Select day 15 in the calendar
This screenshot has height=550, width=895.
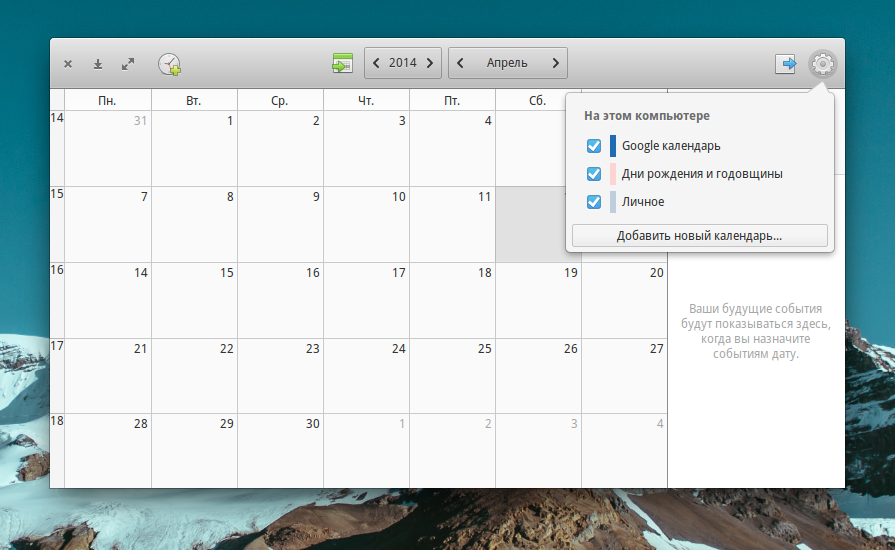point(194,301)
